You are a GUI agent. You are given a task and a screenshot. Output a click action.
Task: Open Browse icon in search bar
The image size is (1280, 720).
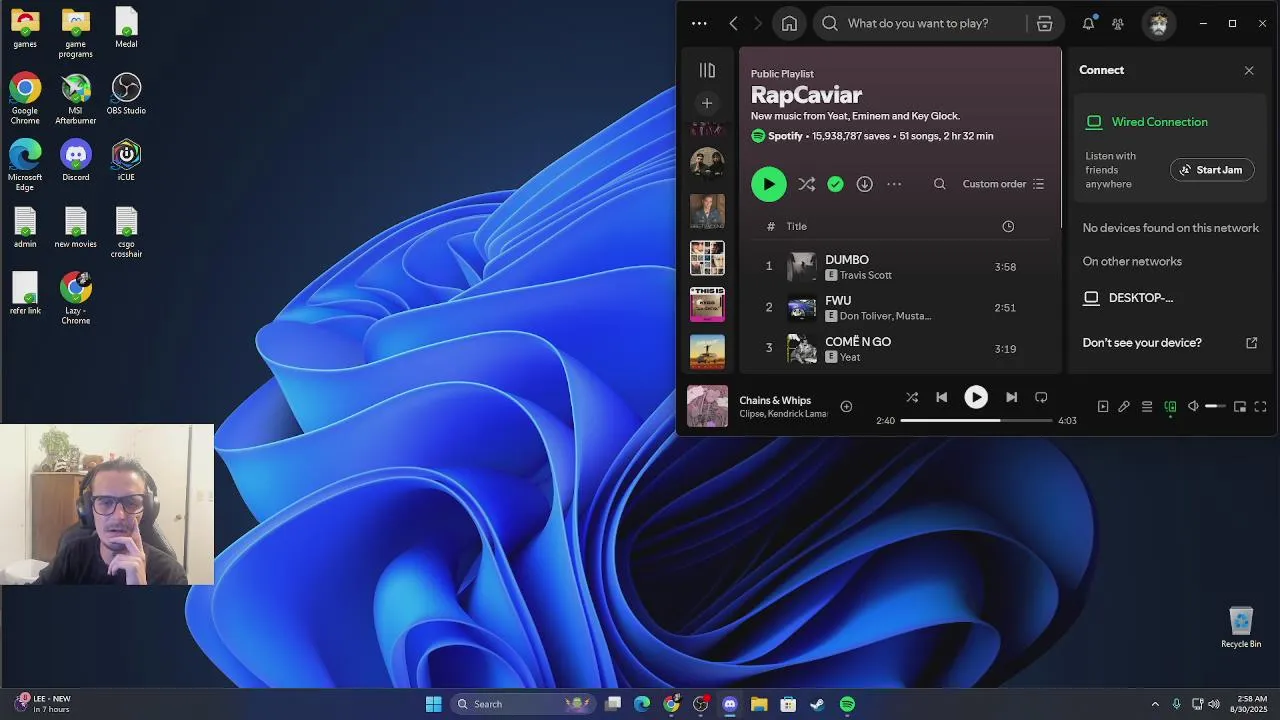(1044, 23)
